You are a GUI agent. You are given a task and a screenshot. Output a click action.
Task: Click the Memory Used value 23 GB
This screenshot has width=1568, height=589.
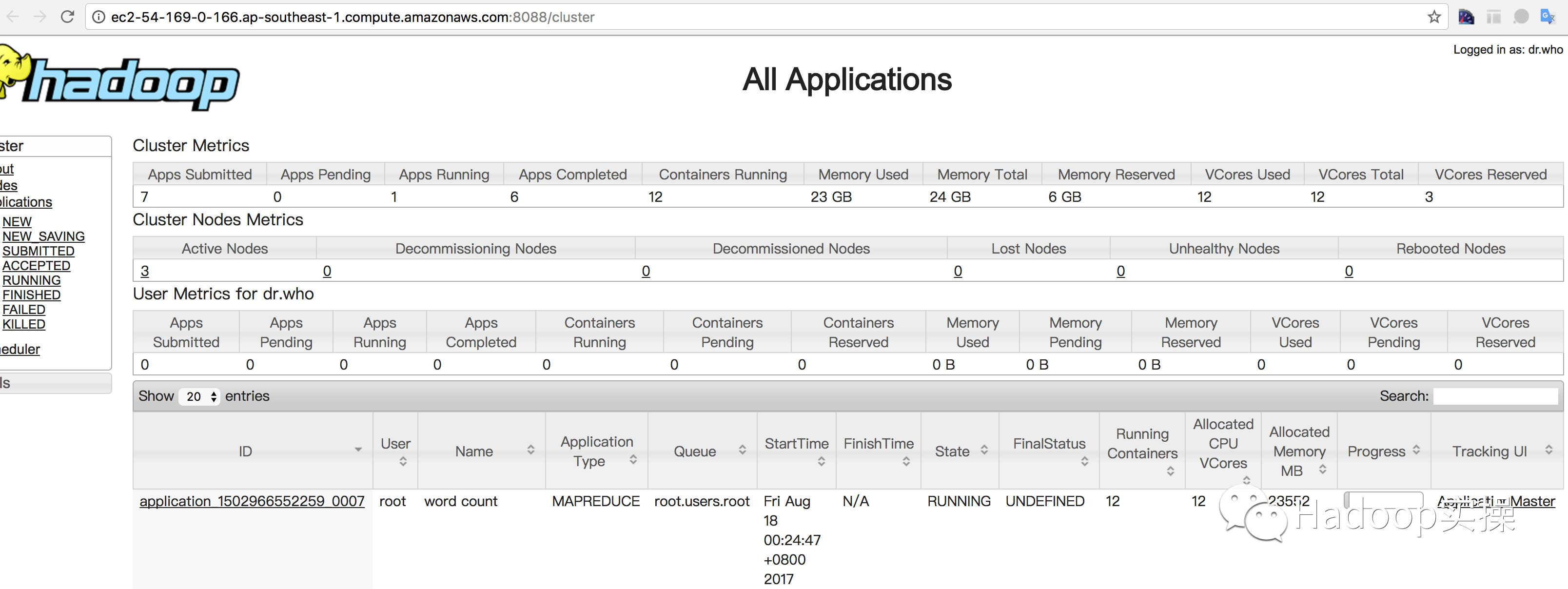click(831, 197)
